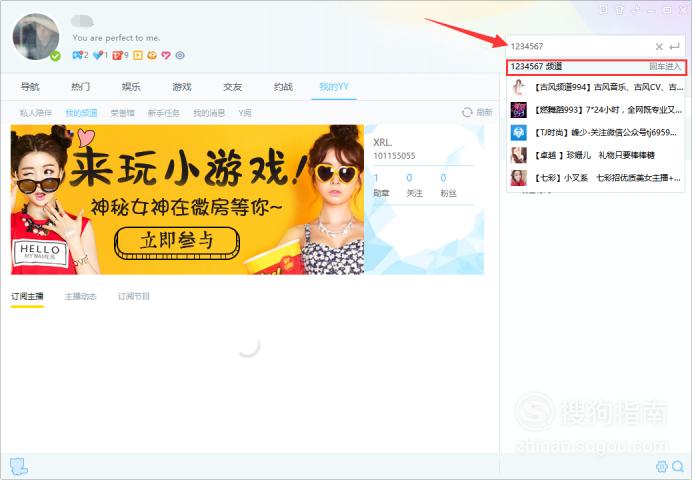
Task: Open the 【燃舞吧993】 search result
Action: pyautogui.click(x=596, y=110)
